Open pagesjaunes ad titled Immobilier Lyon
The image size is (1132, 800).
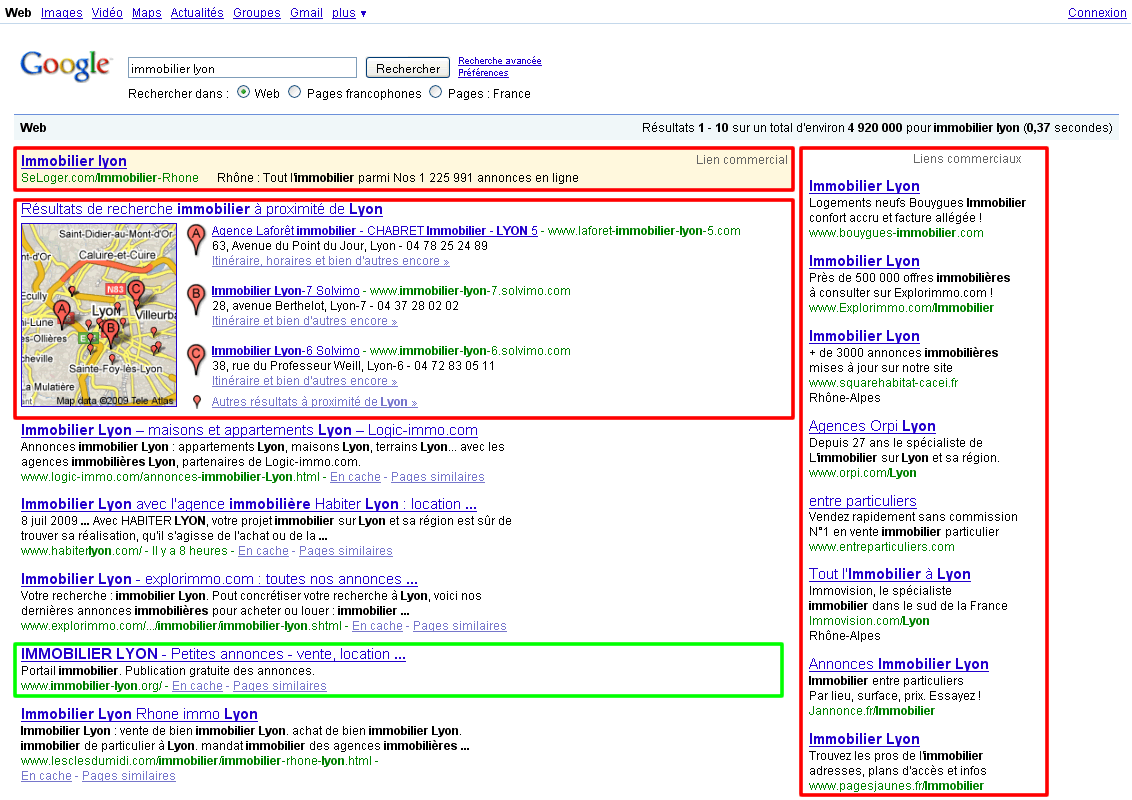click(864, 739)
